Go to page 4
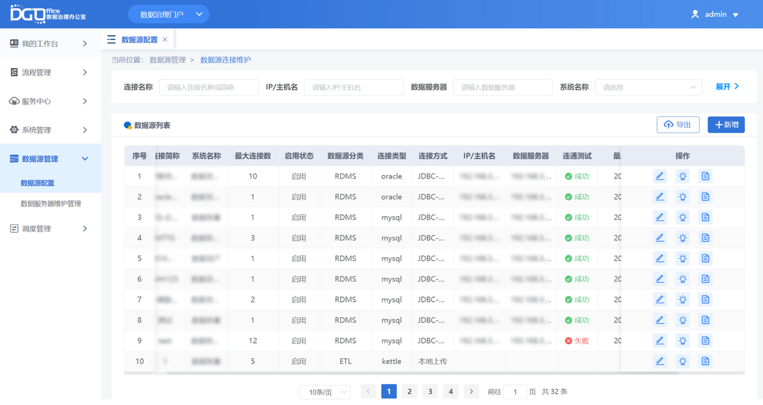 [x=451, y=391]
